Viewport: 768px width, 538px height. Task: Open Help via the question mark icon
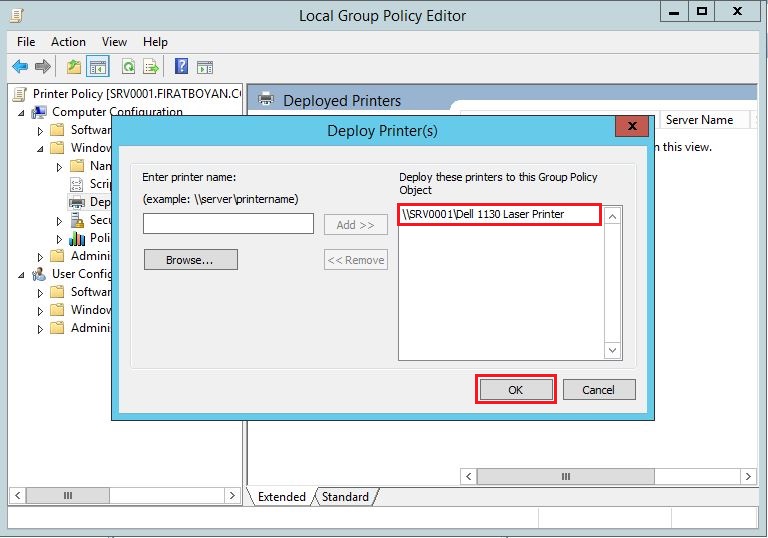coord(181,67)
